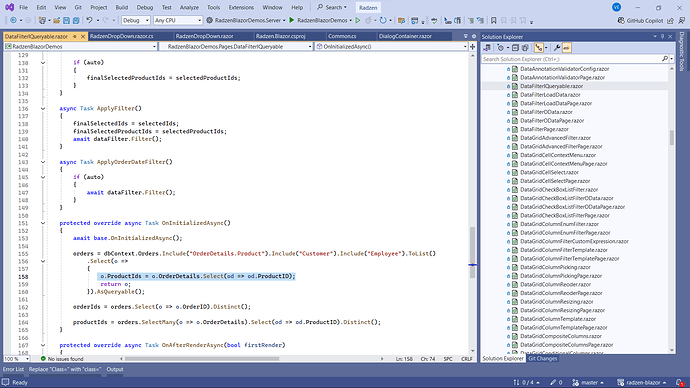Click the Open File folder icon in toolbar

(x=57, y=20)
